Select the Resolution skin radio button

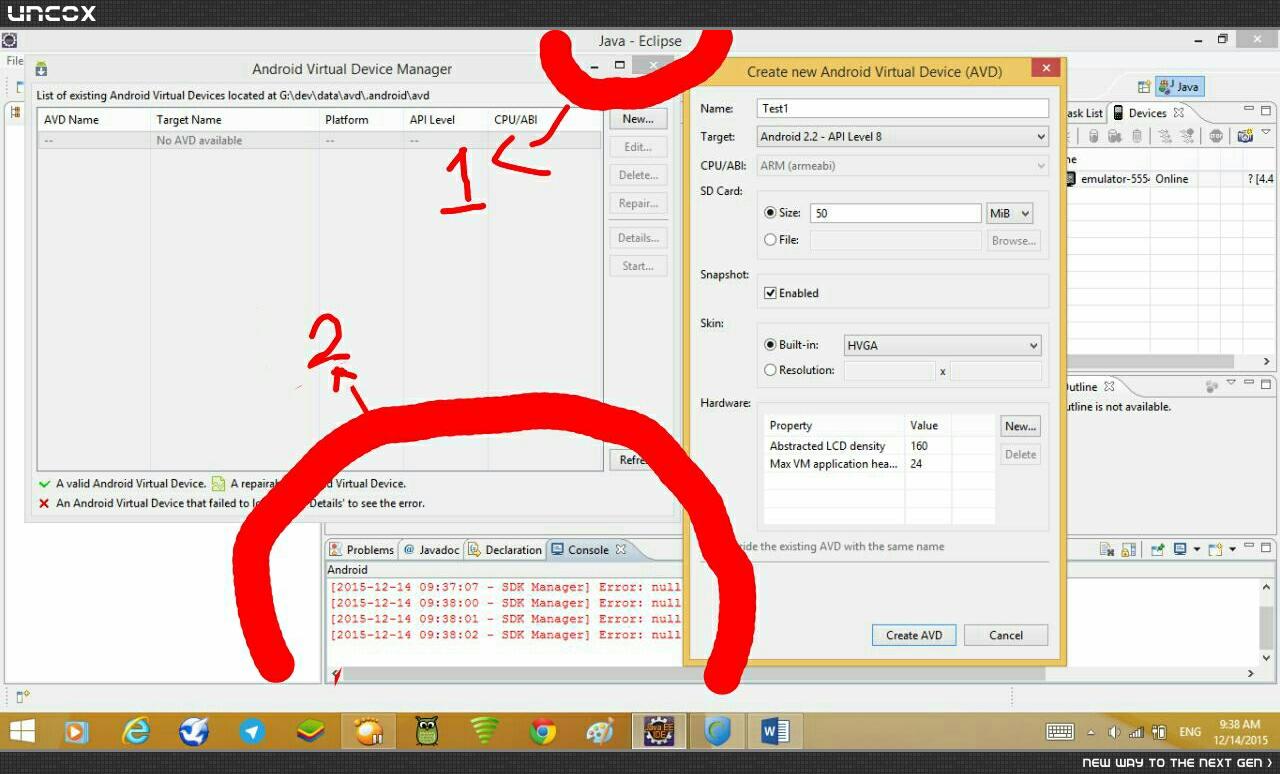pos(770,370)
